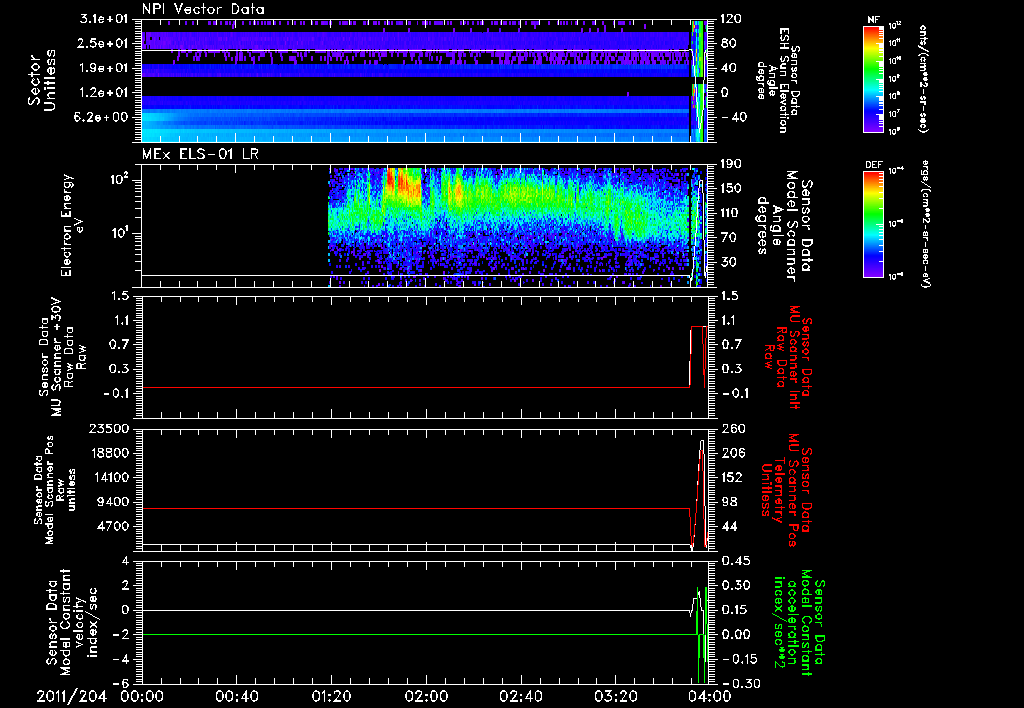
Task: Click the 'Electron Energy eV' axis label
Action: click(72, 225)
